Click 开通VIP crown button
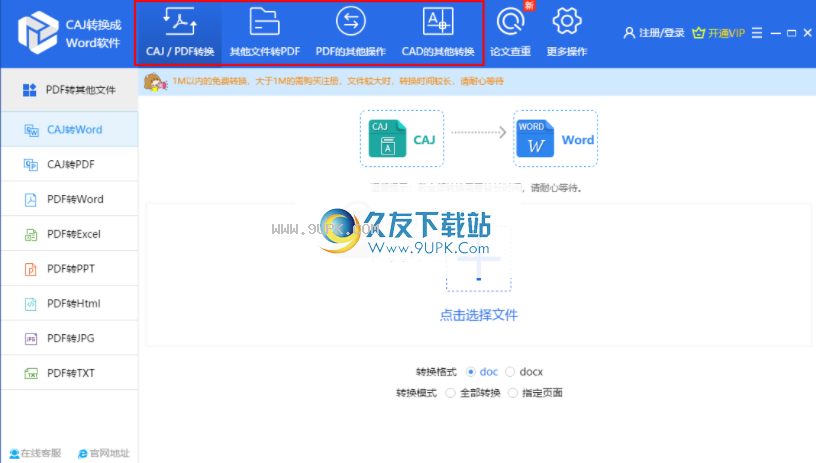 (x=718, y=33)
